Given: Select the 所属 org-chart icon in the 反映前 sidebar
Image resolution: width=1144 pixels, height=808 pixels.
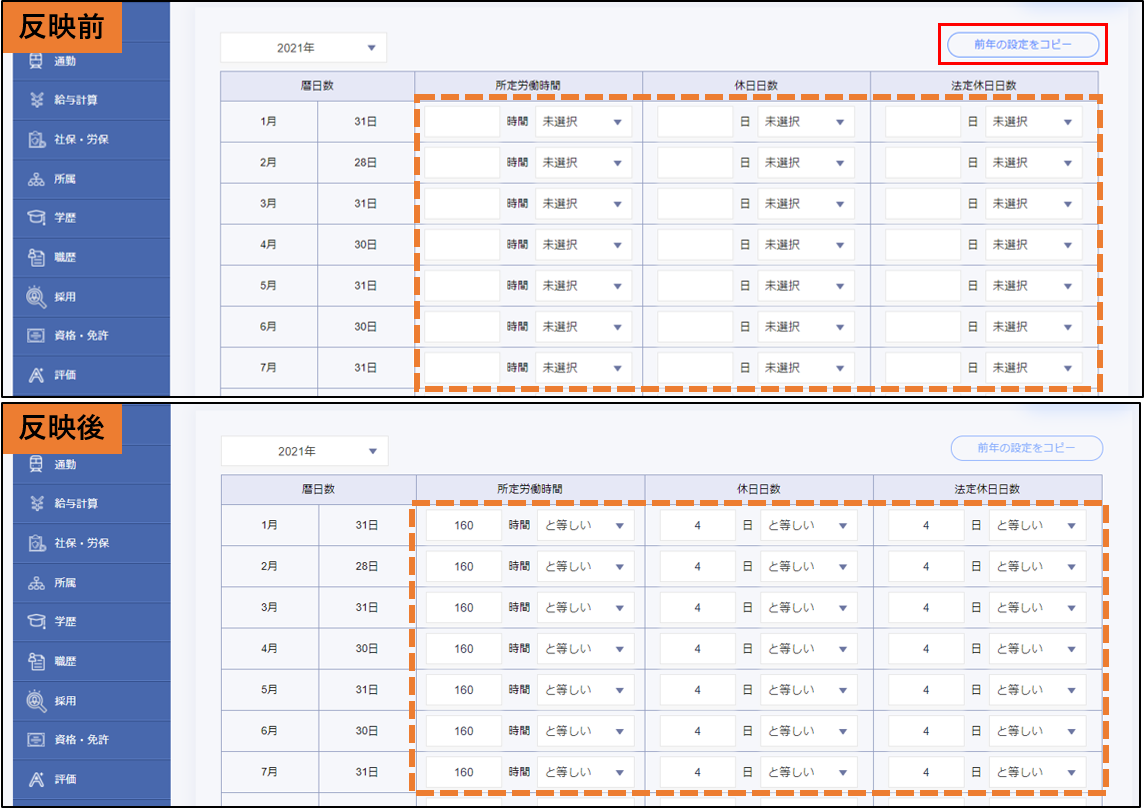Looking at the screenshot, I should [x=36, y=179].
